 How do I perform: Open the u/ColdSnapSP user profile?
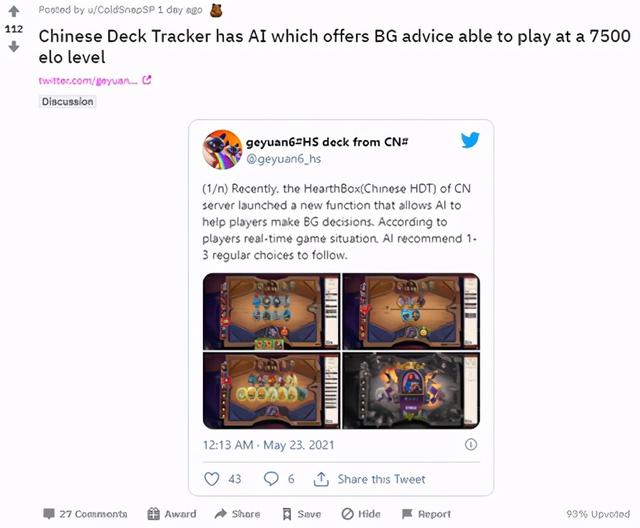121,10
